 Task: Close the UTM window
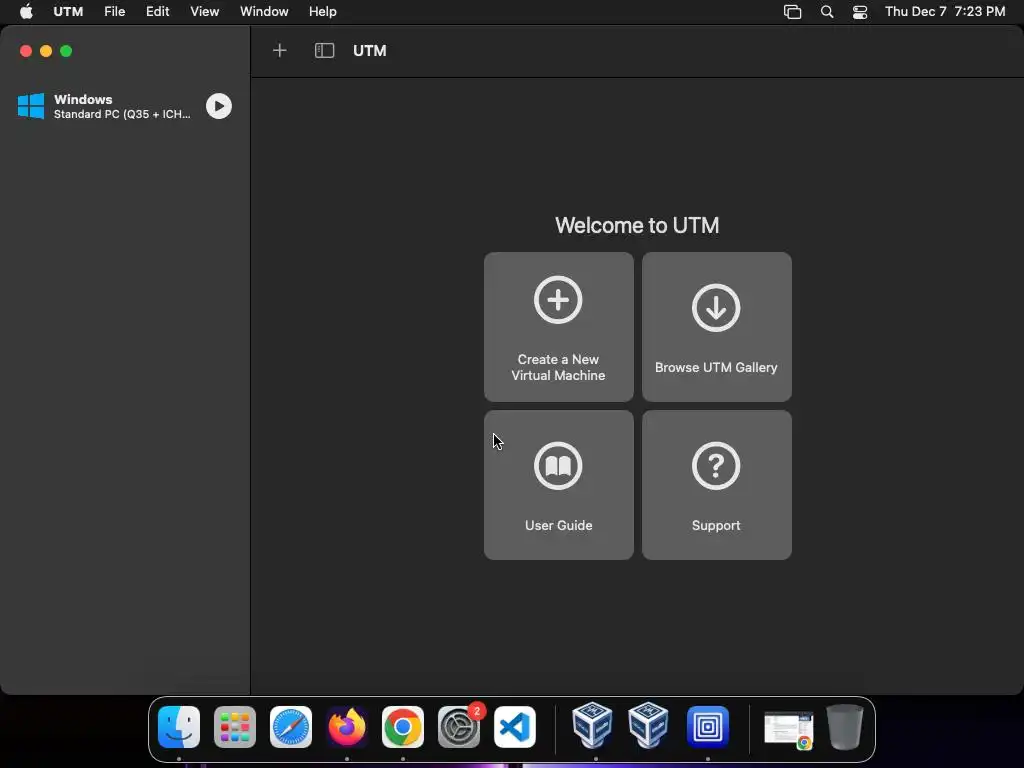point(26,51)
